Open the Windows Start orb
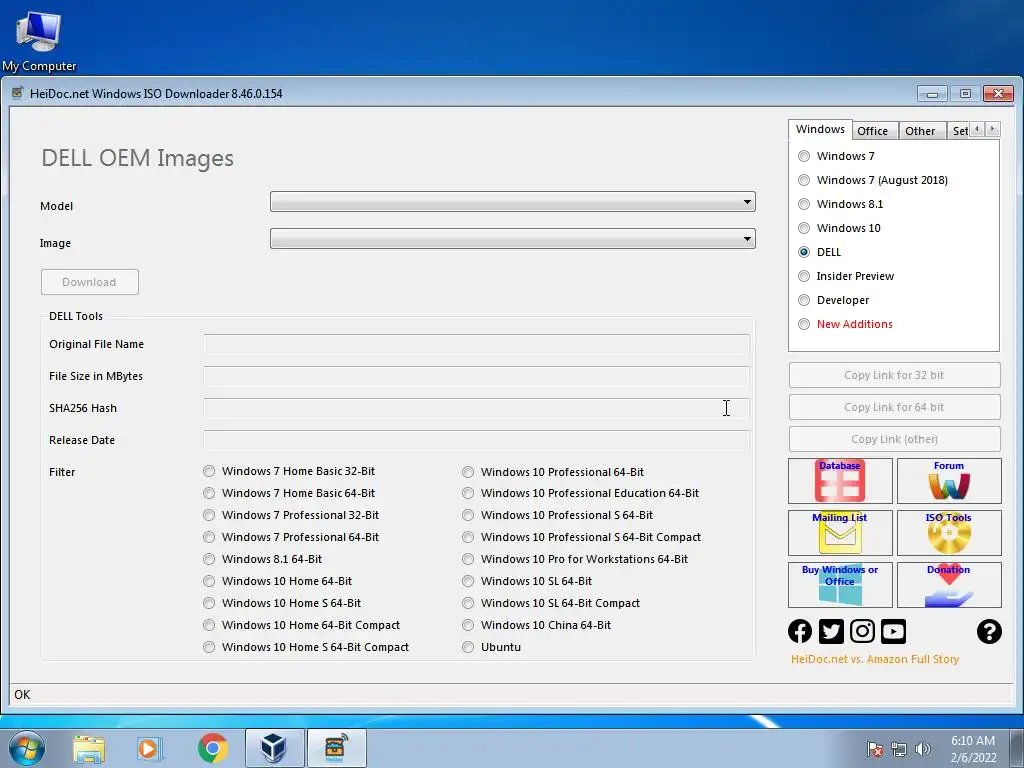Screen dimensions: 1024x768 tap(27, 748)
